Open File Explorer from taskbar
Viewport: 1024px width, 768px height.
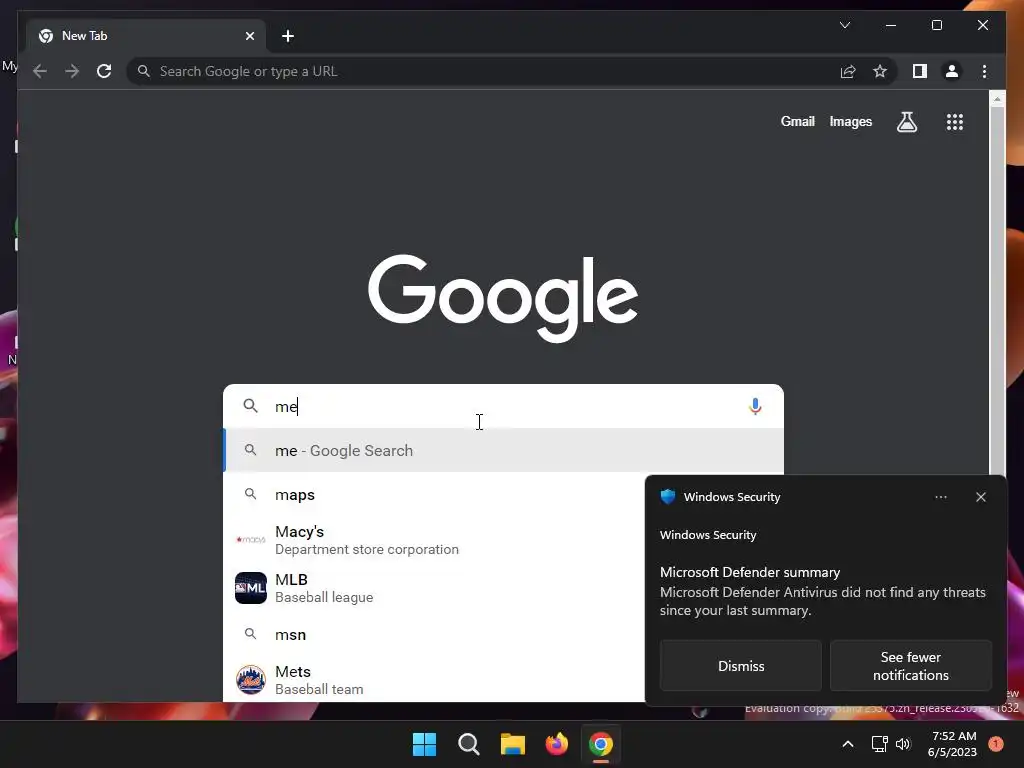[x=513, y=744]
